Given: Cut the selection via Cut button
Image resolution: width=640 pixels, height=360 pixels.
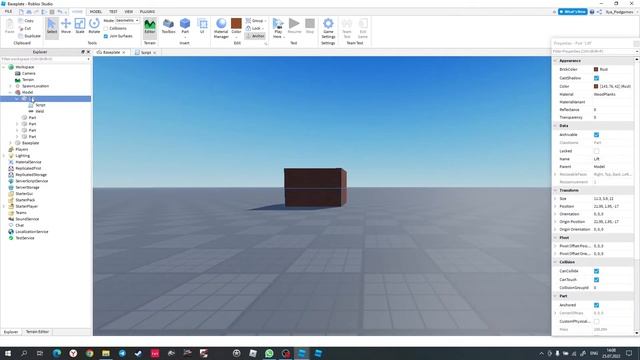Looking at the screenshot, I should (x=25, y=28).
